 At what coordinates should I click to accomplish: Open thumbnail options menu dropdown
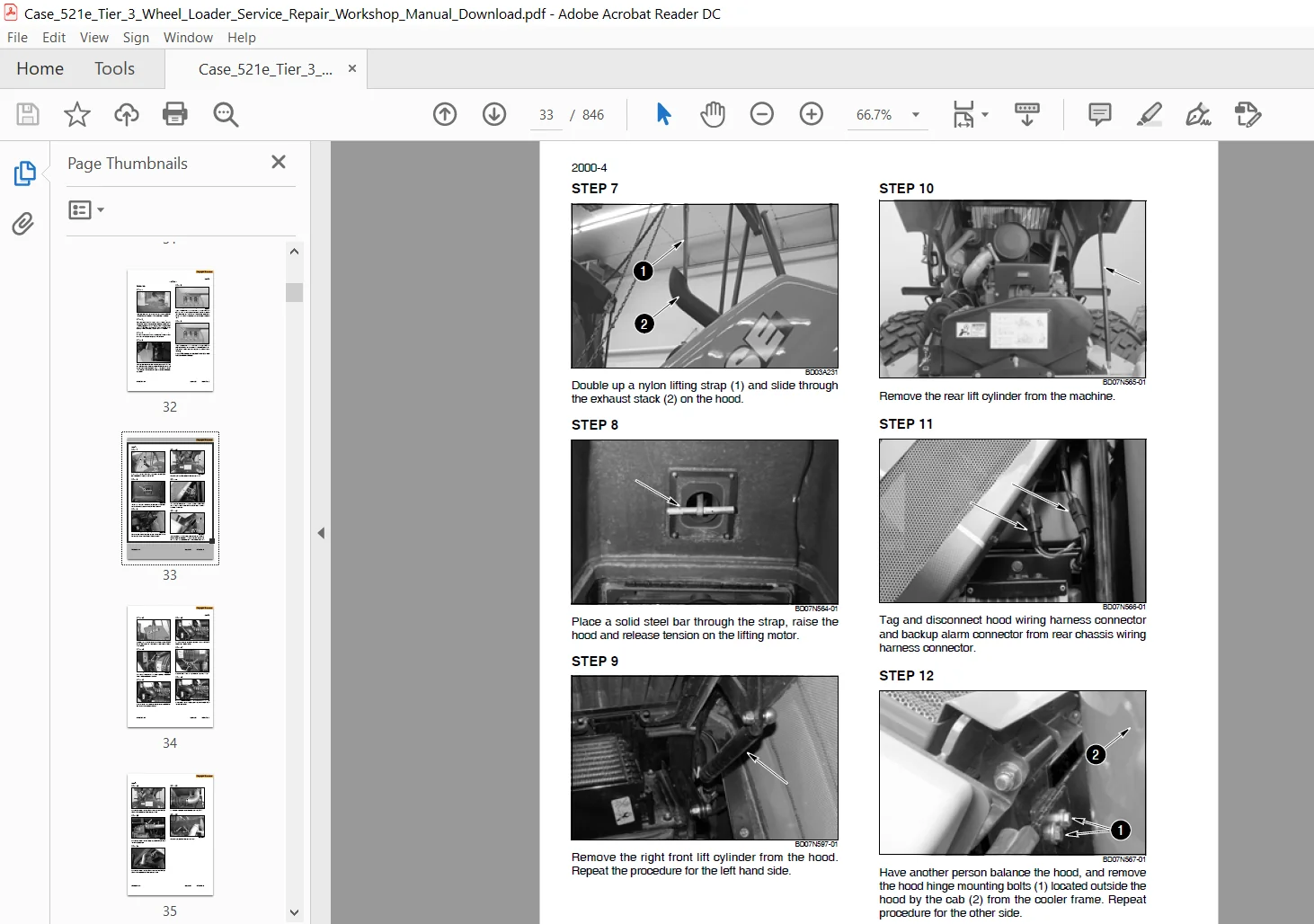tap(86, 209)
